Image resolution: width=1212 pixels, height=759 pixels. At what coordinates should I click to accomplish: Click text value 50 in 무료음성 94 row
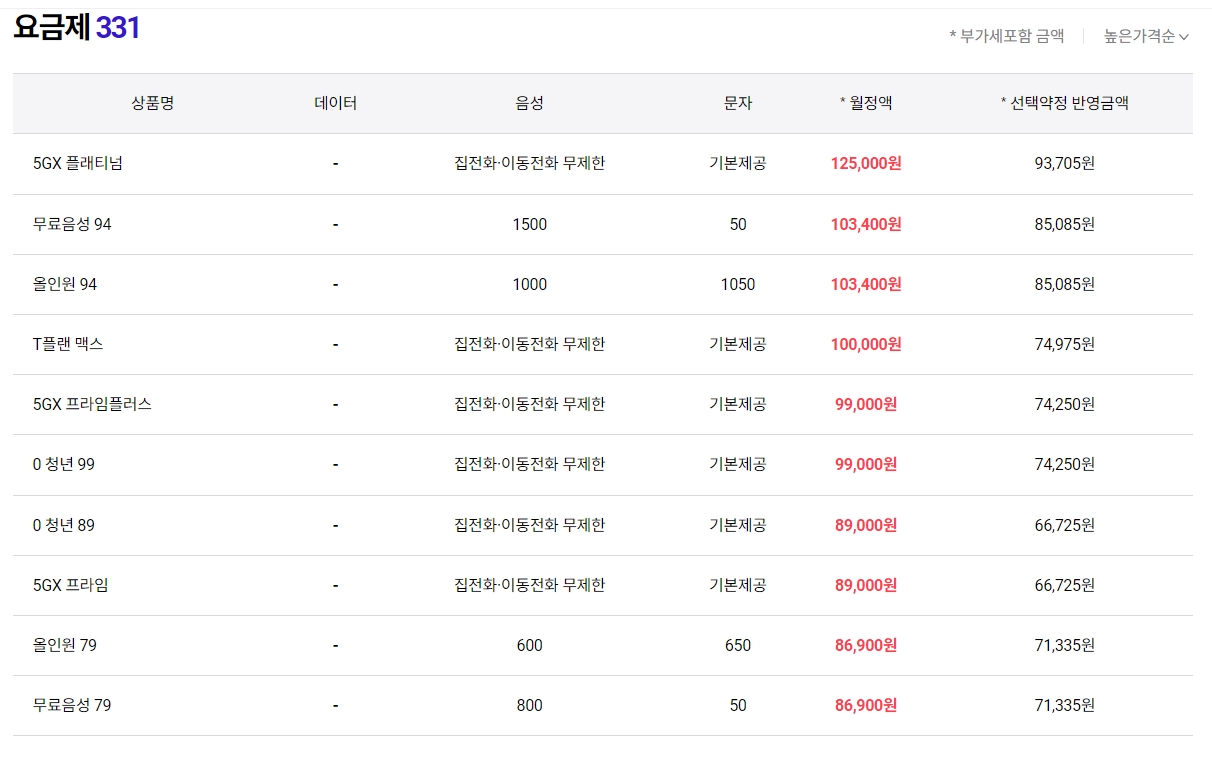click(x=737, y=224)
